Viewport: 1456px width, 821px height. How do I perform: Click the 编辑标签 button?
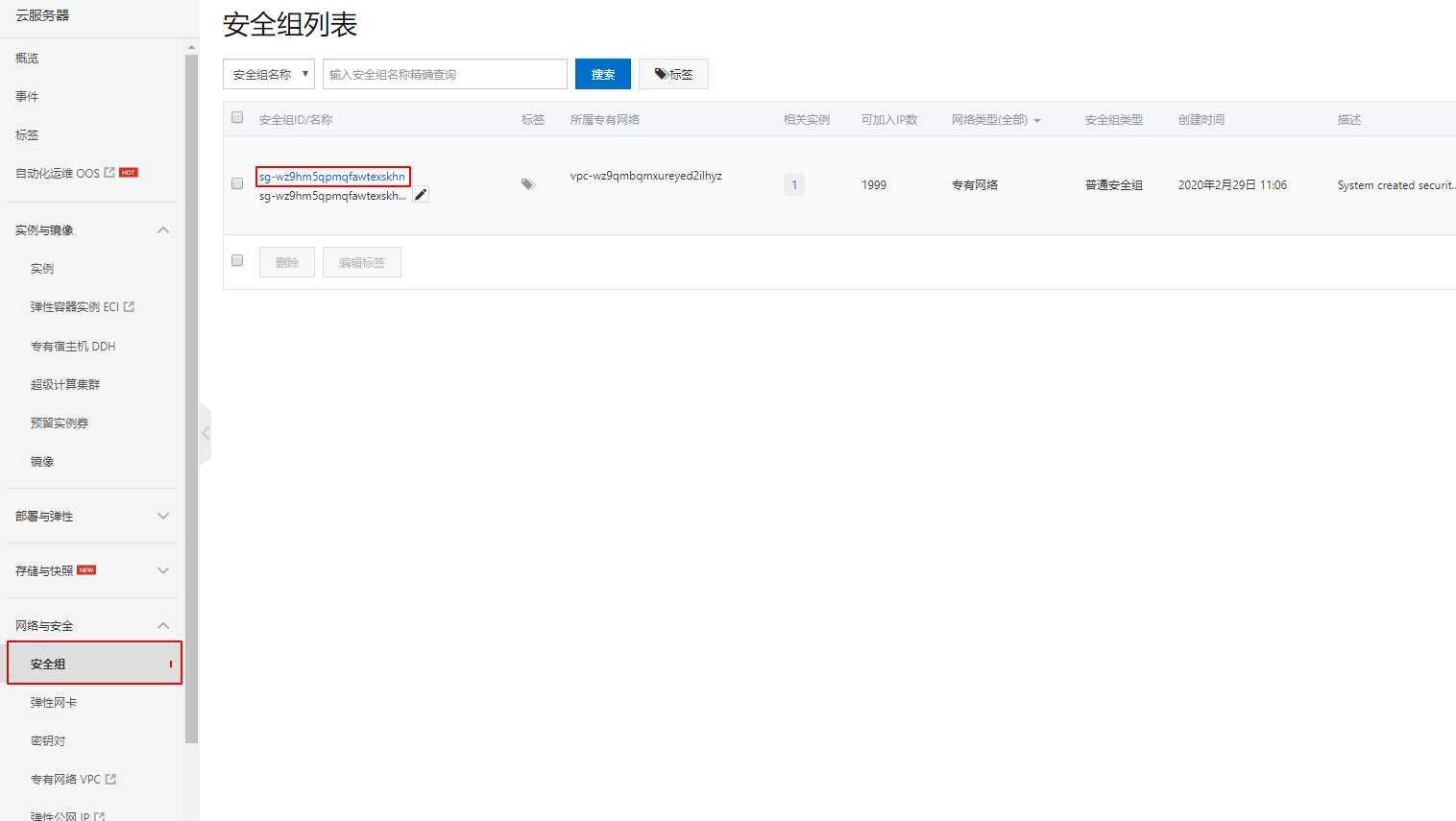pos(362,262)
